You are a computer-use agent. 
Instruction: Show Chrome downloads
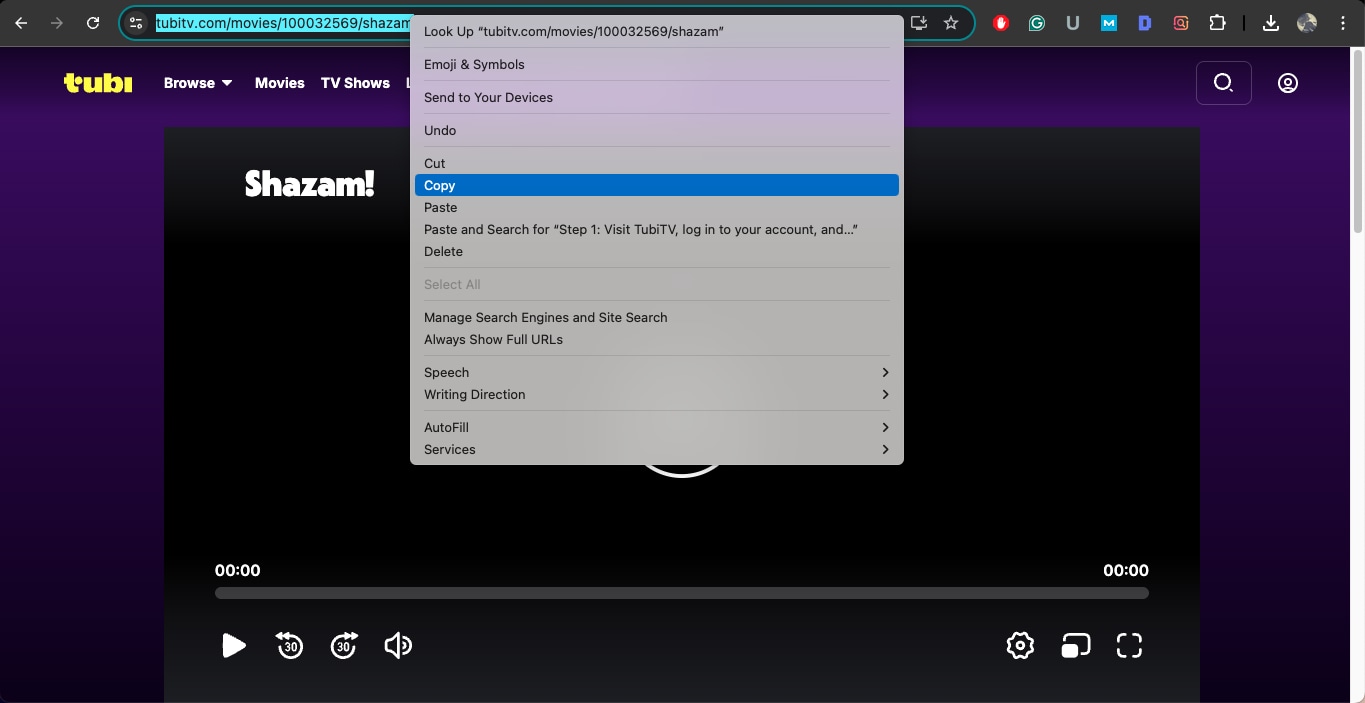click(x=1271, y=23)
